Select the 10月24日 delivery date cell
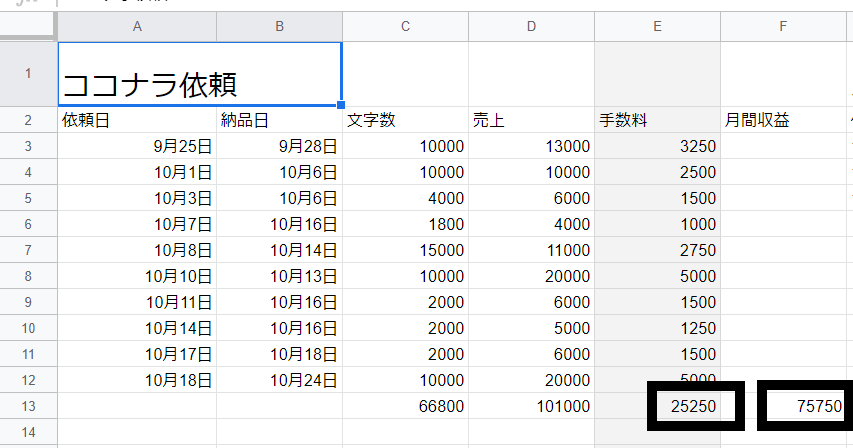 [280, 380]
